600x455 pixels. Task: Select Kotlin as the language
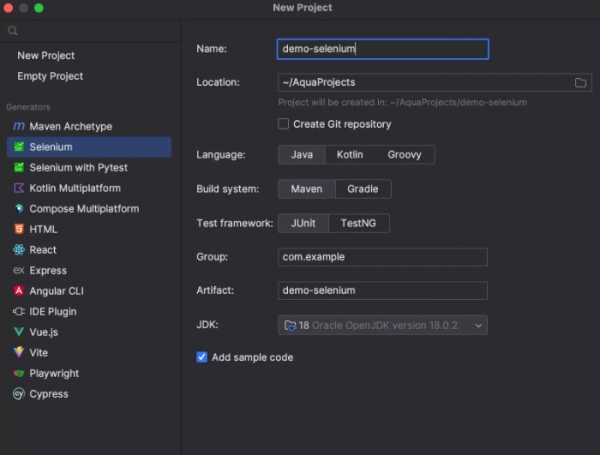pyautogui.click(x=350, y=155)
